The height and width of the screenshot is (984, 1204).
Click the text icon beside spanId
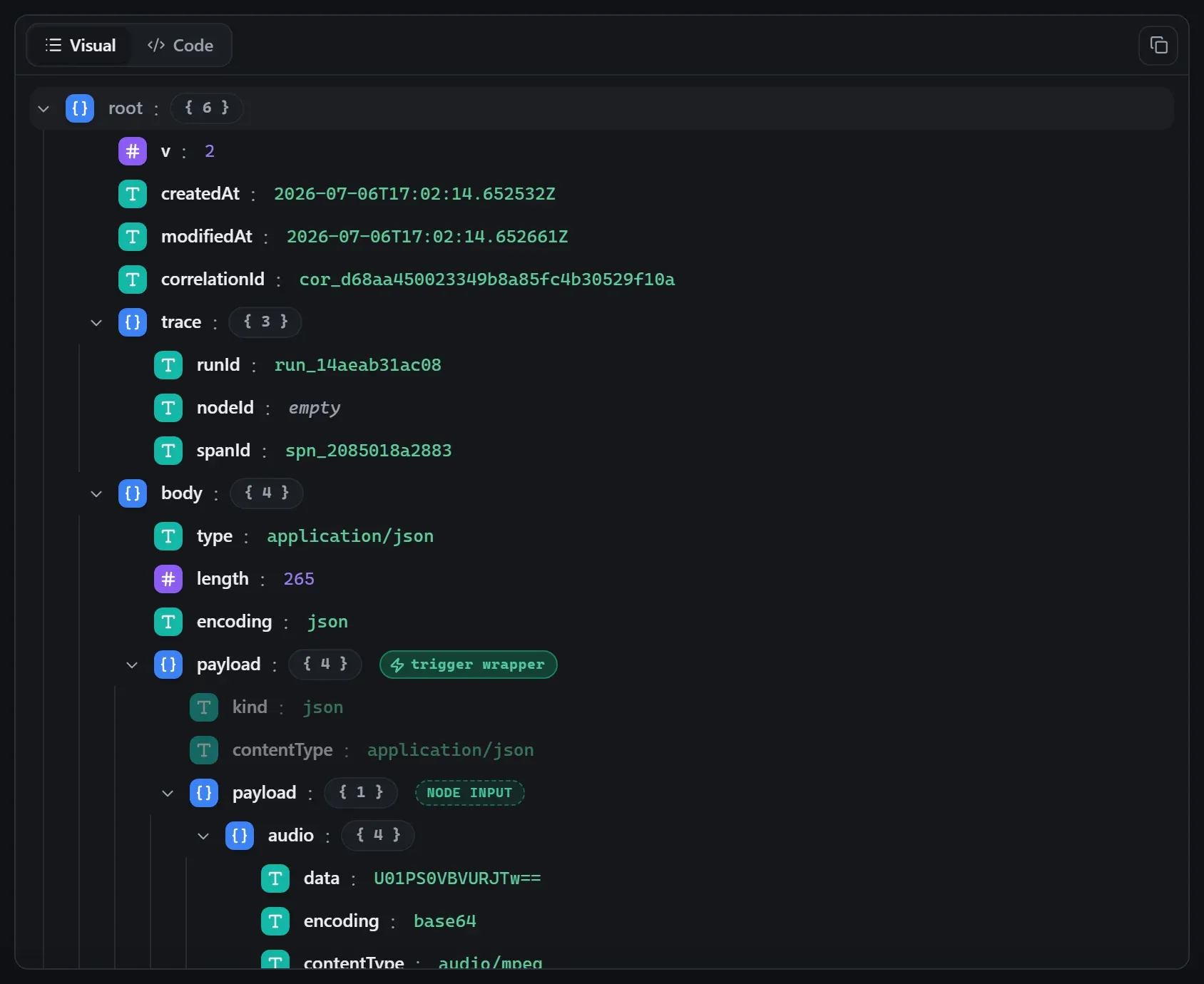(x=168, y=451)
